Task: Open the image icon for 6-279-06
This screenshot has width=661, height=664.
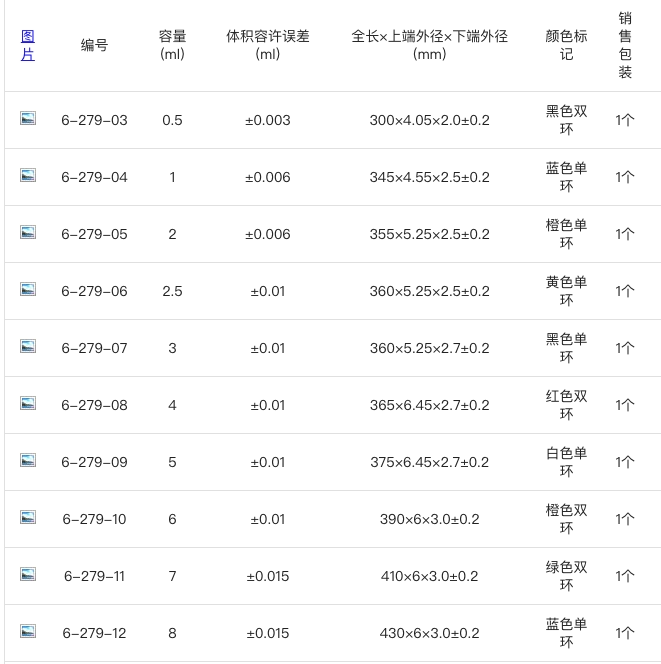Action: tap(28, 289)
